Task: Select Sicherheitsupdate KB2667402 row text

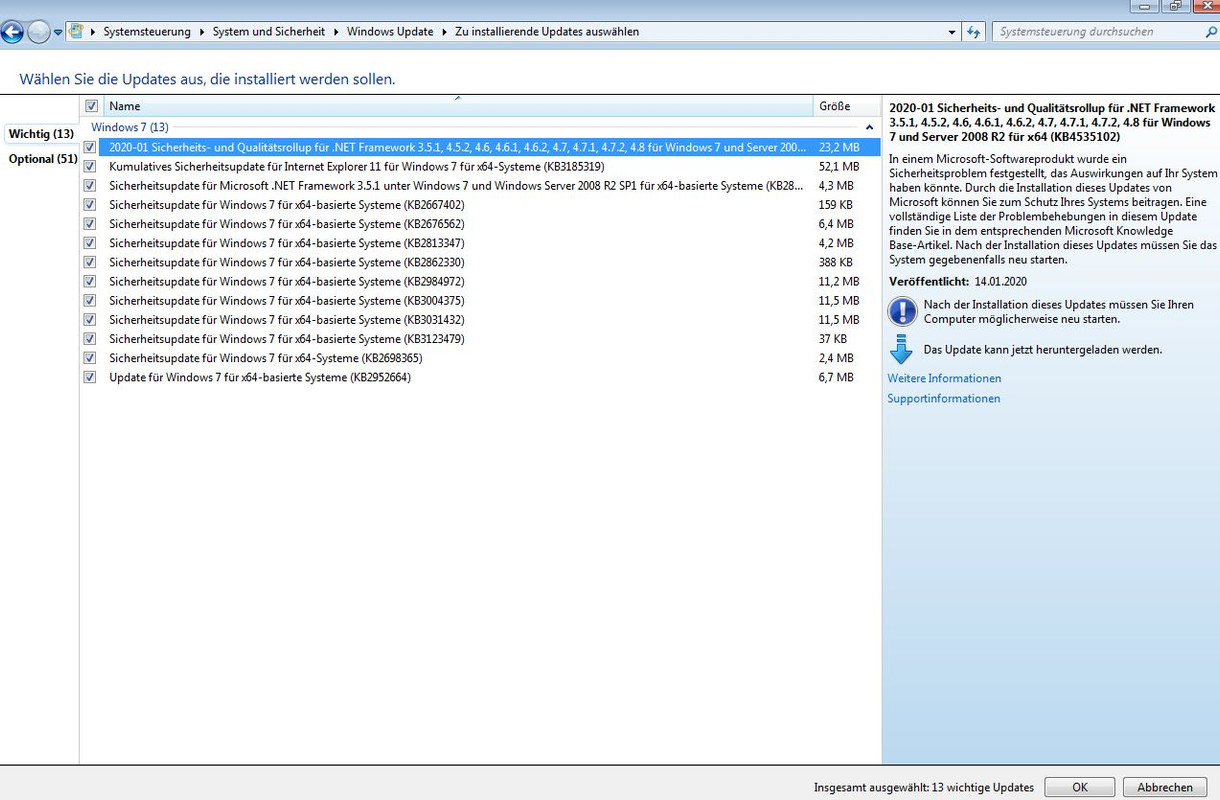Action: pos(287,205)
